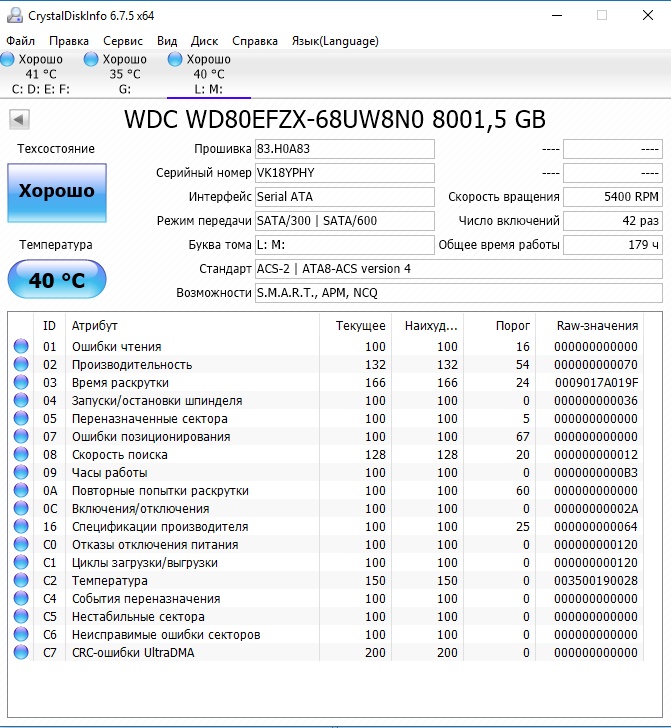
Task: Click the G: disk's blue status circle
Action: pyautogui.click(x=91, y=59)
